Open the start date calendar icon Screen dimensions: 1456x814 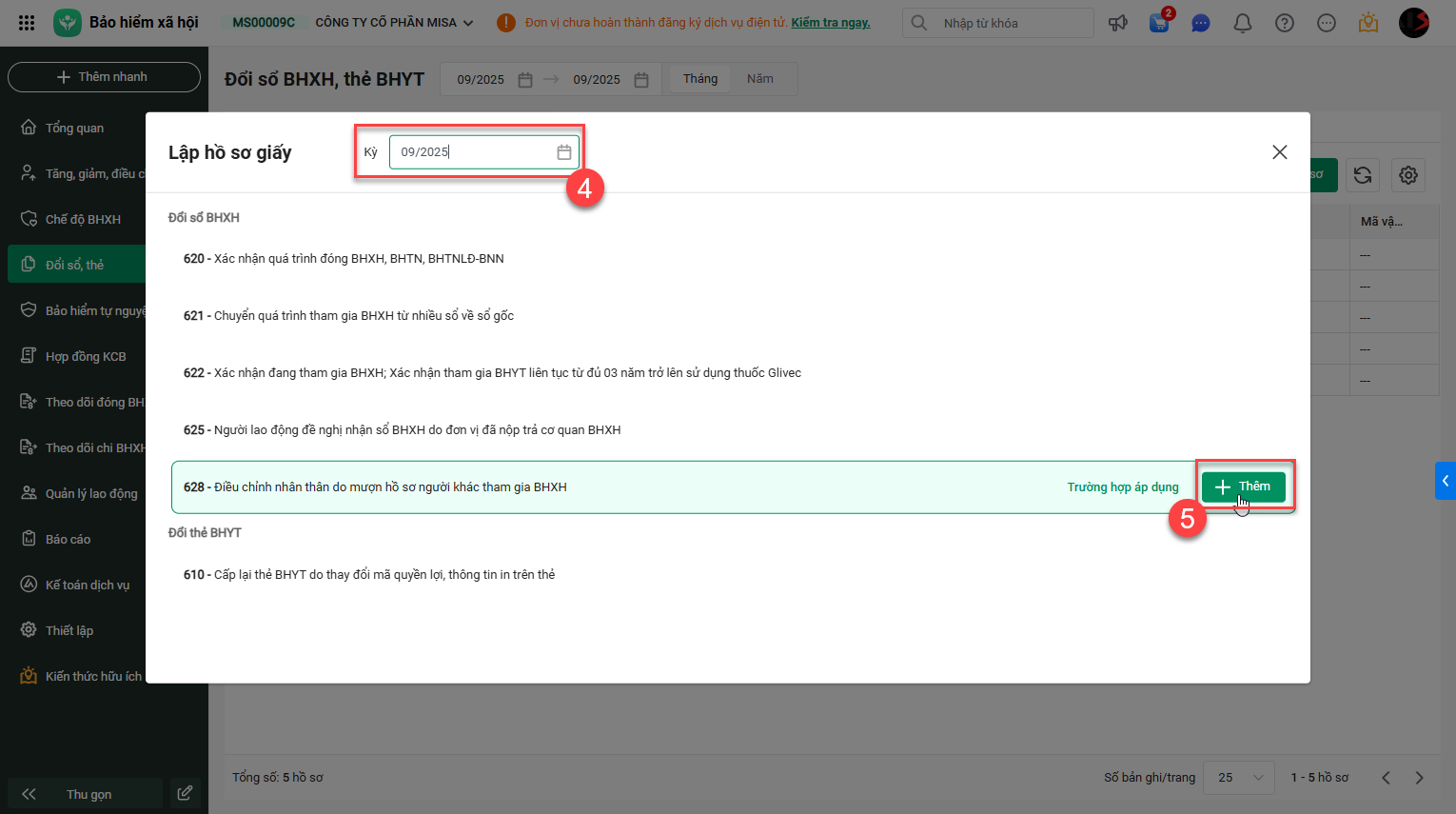[x=525, y=80]
